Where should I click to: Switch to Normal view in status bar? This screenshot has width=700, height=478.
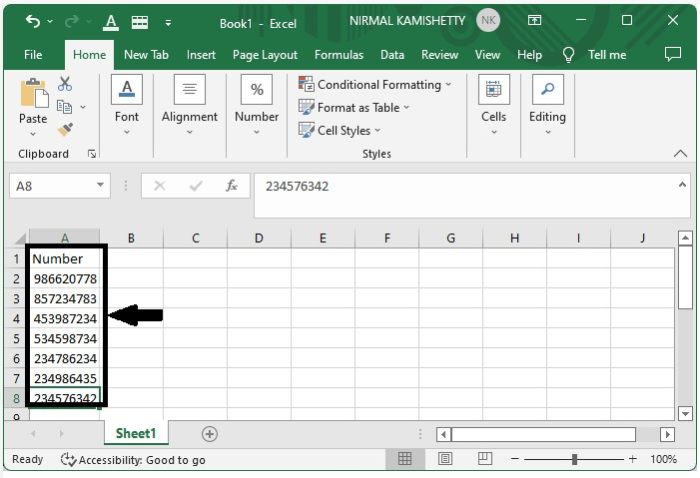[x=405, y=459]
